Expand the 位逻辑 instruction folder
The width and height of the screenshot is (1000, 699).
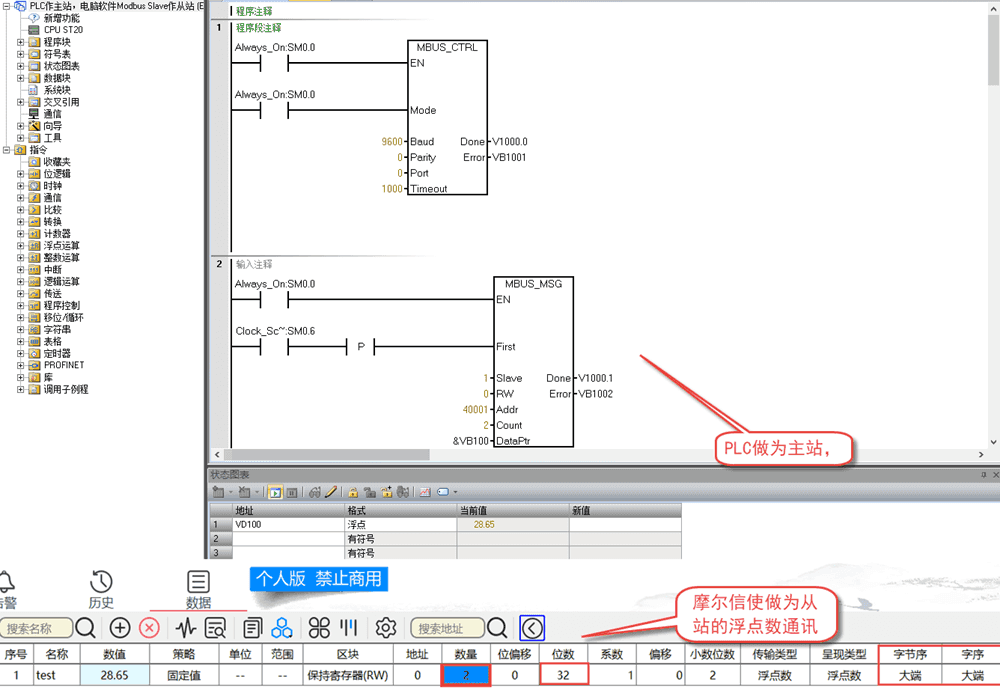[21, 174]
